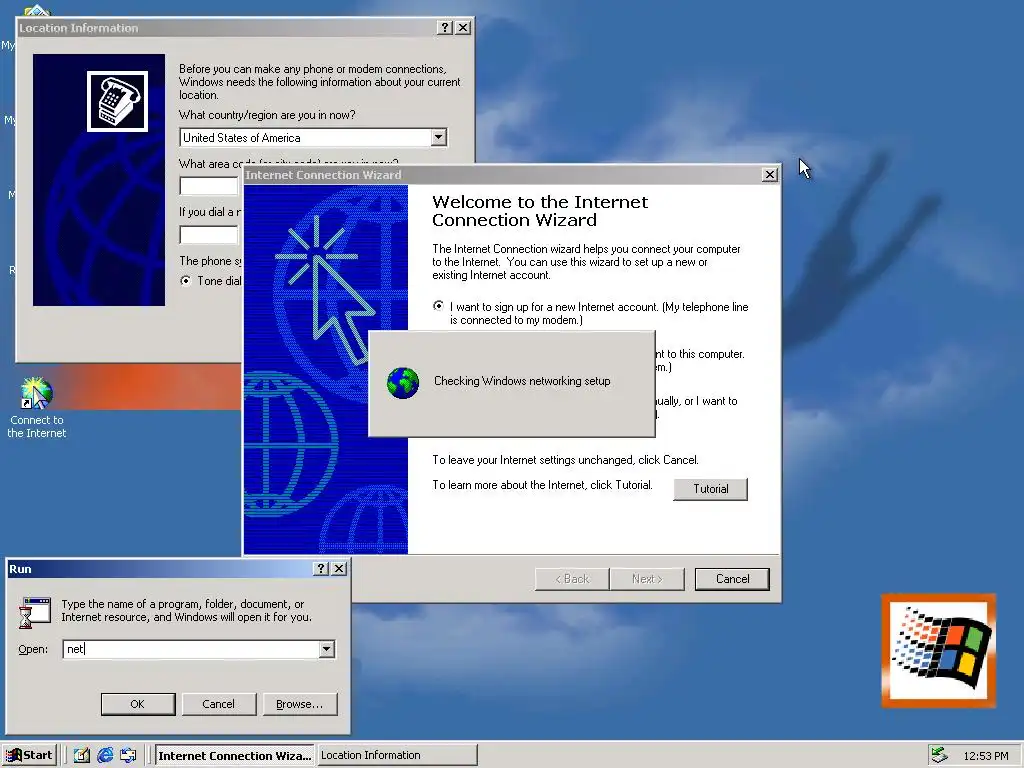
Task: Select the sign up for new Internet account option
Action: click(438, 306)
